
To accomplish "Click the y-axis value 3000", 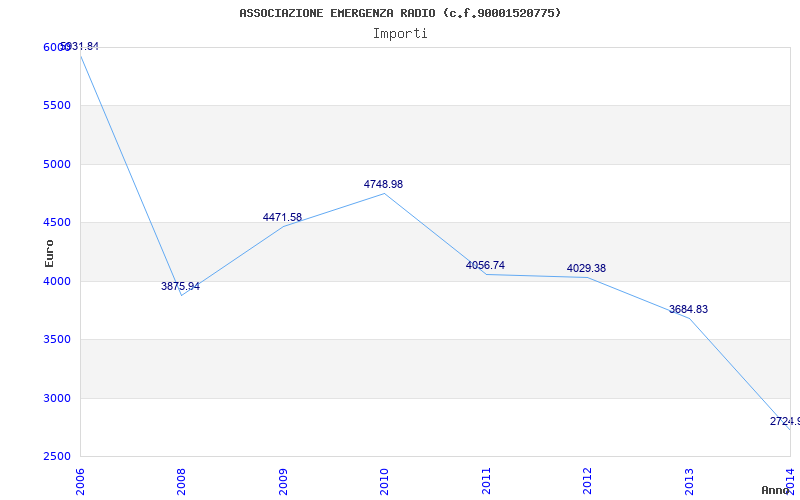I will 57,398.
